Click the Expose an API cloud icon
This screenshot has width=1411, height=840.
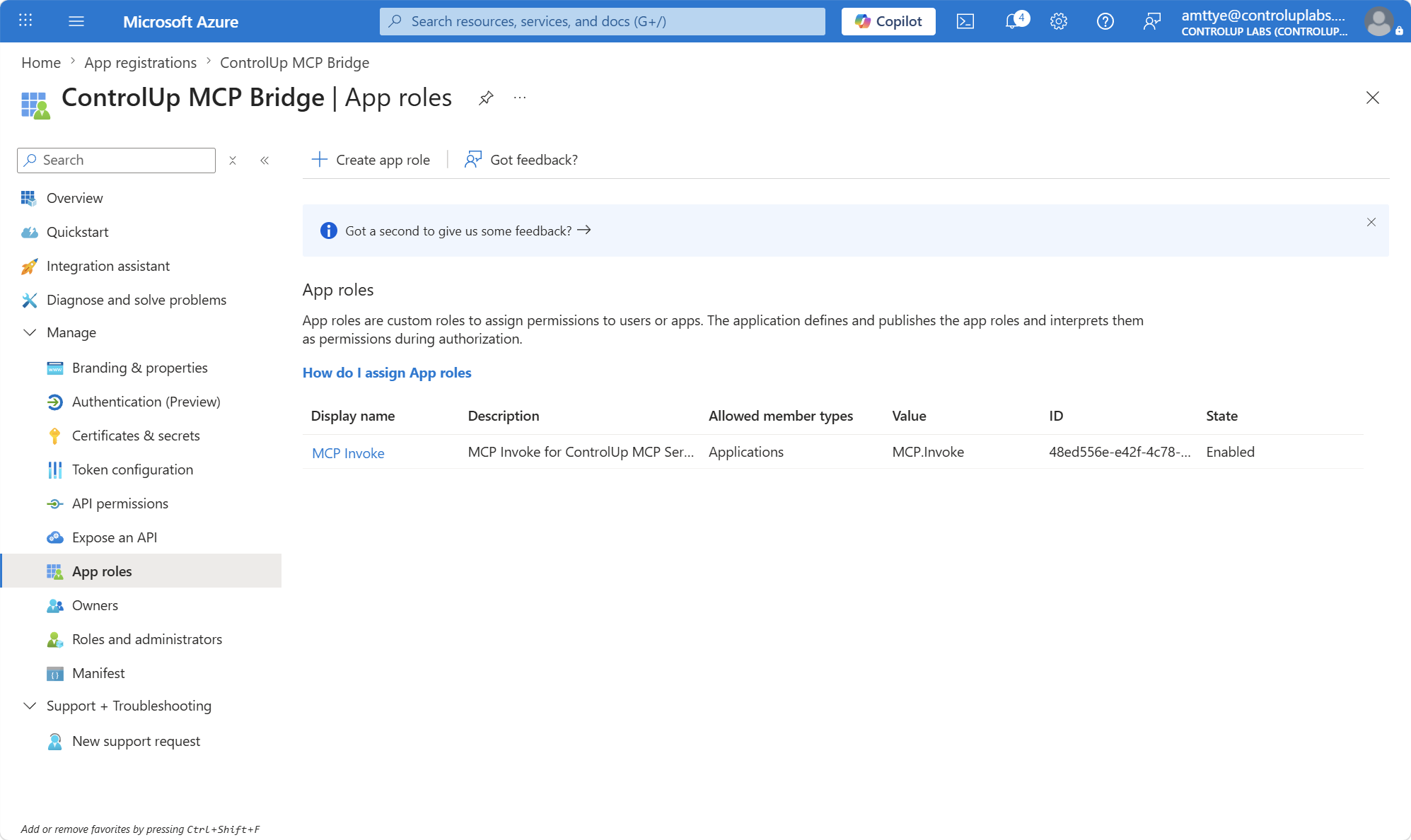coord(54,537)
